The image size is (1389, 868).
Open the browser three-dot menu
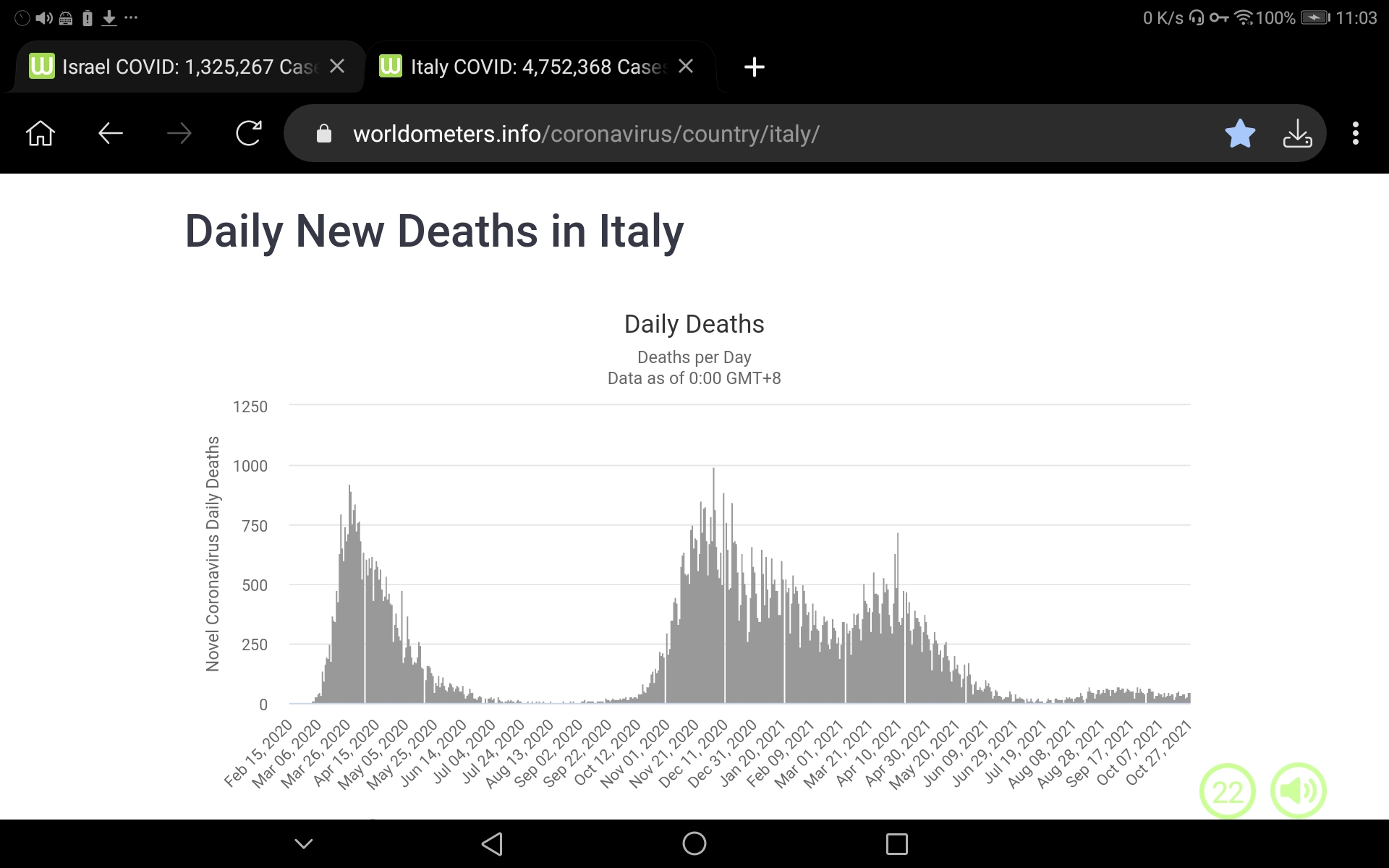click(x=1355, y=134)
